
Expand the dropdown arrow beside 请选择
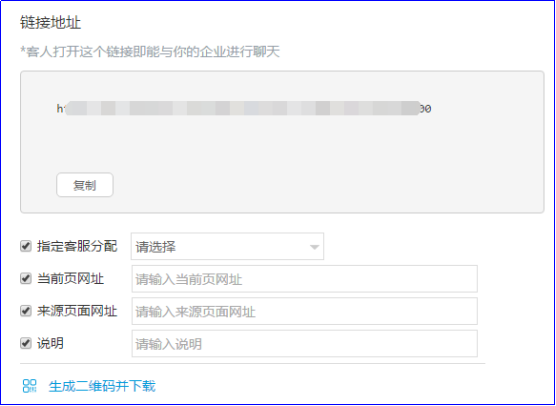[315, 247]
